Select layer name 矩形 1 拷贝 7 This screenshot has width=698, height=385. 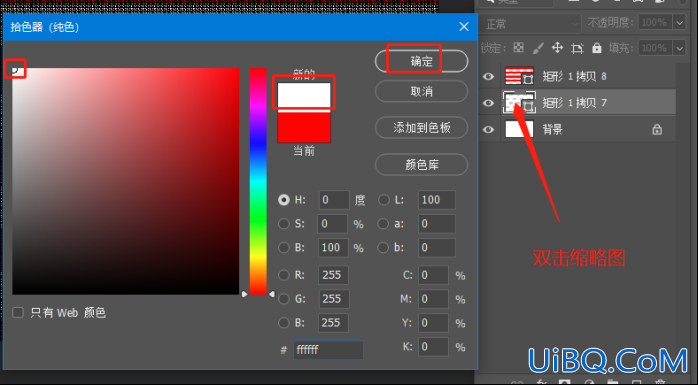click(x=574, y=103)
